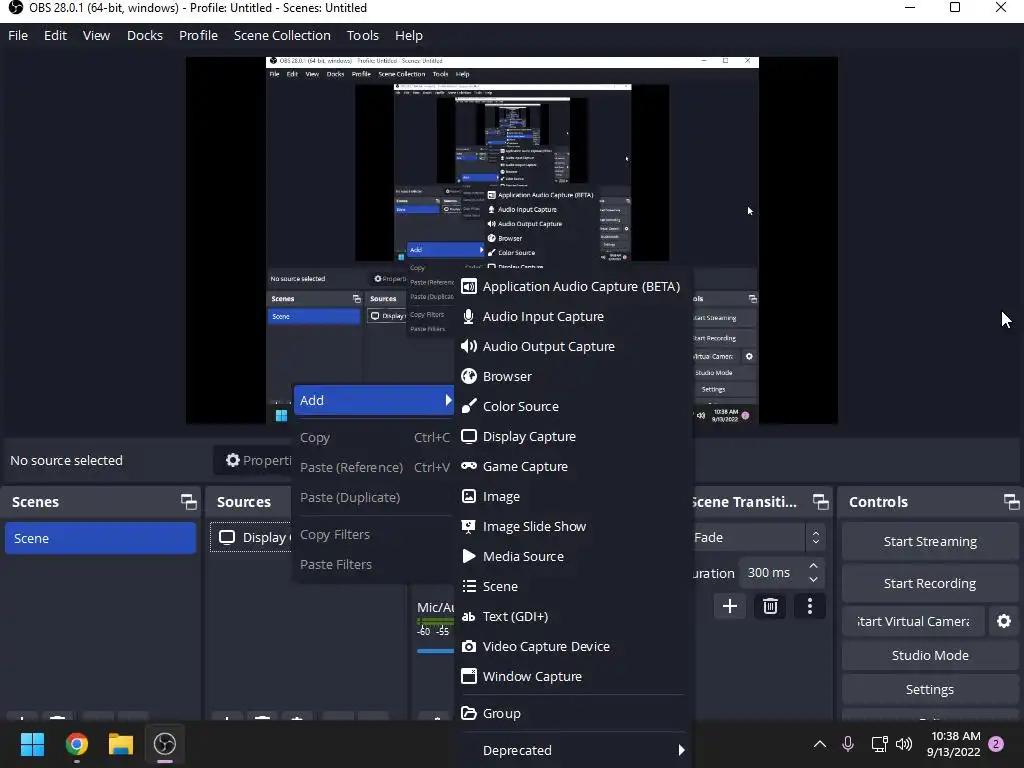The width and height of the screenshot is (1024, 768).
Task: Click the system tray volume icon
Action: click(904, 744)
